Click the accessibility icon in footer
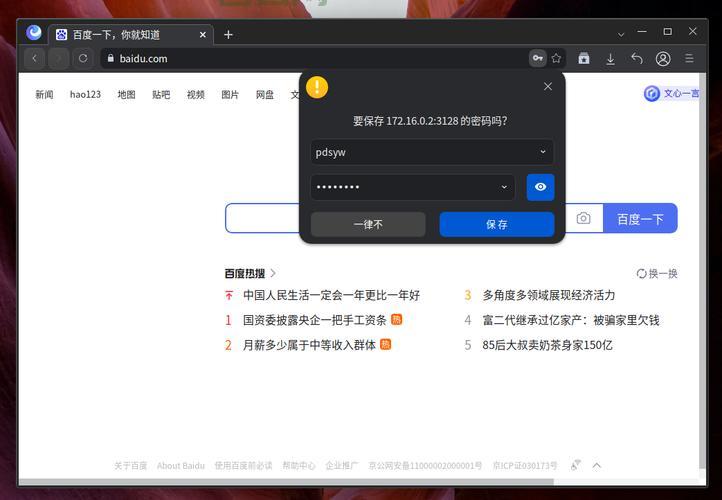This screenshot has height=500, width=722. [576, 465]
